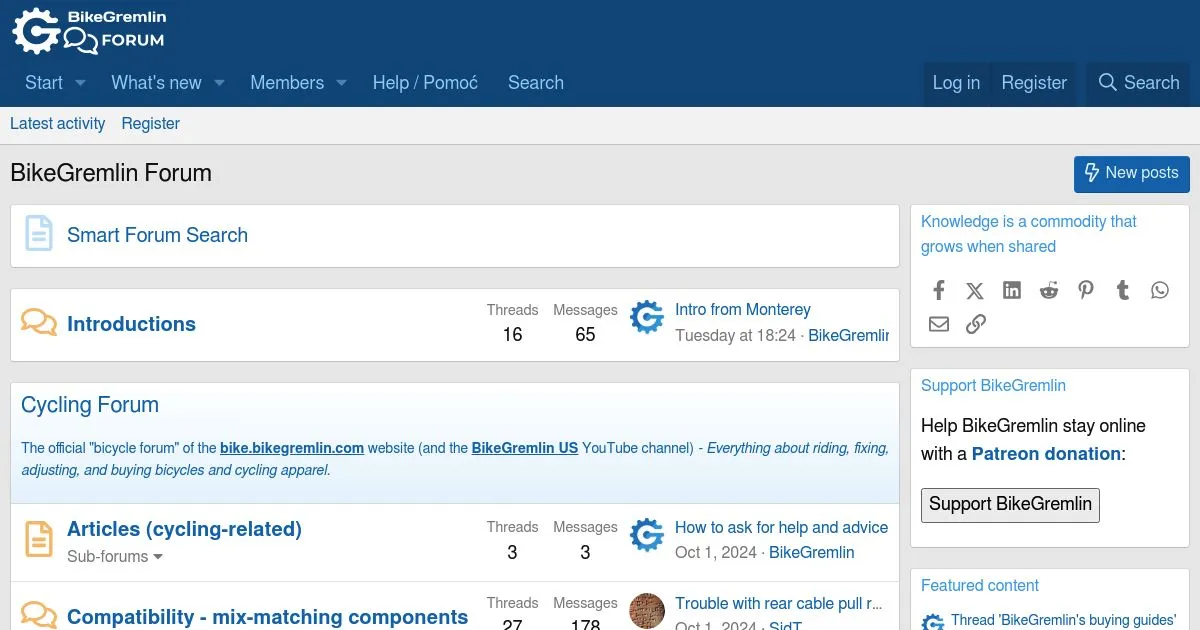Open the Knowledge is a commodity heading link
Screen dimensions: 1200x630
point(1029,234)
